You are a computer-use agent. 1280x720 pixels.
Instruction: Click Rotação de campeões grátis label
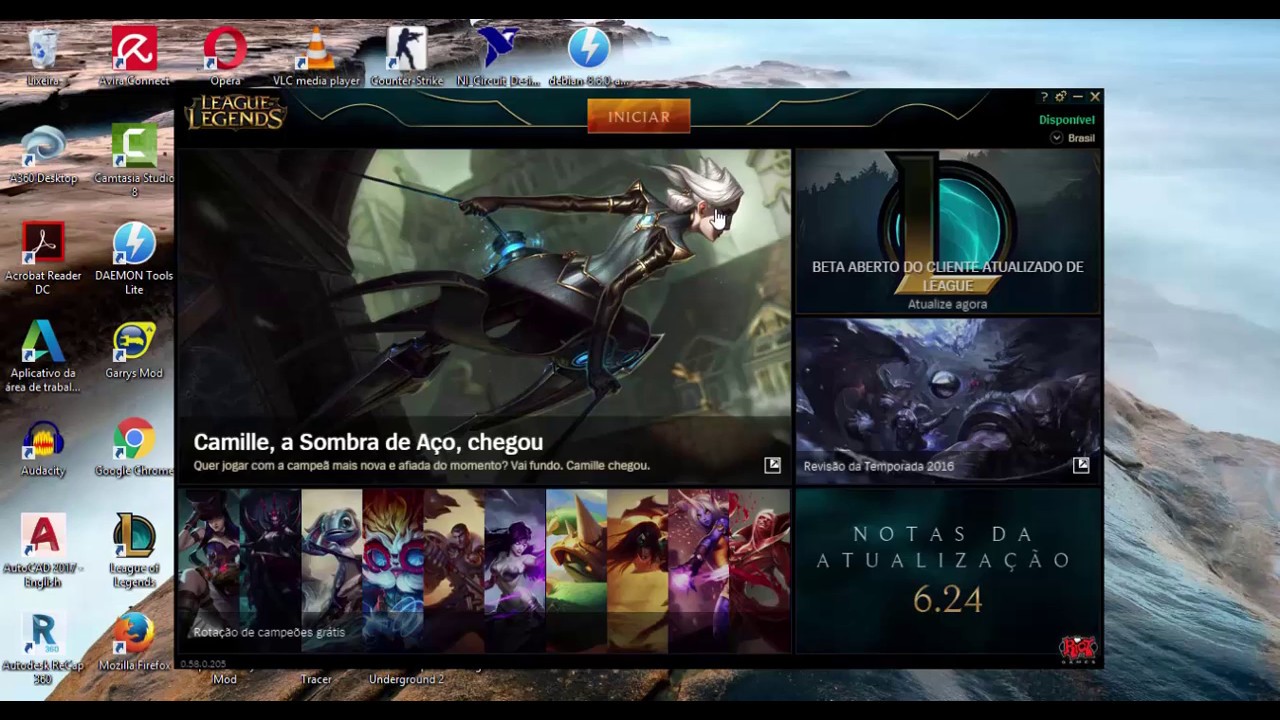269,632
